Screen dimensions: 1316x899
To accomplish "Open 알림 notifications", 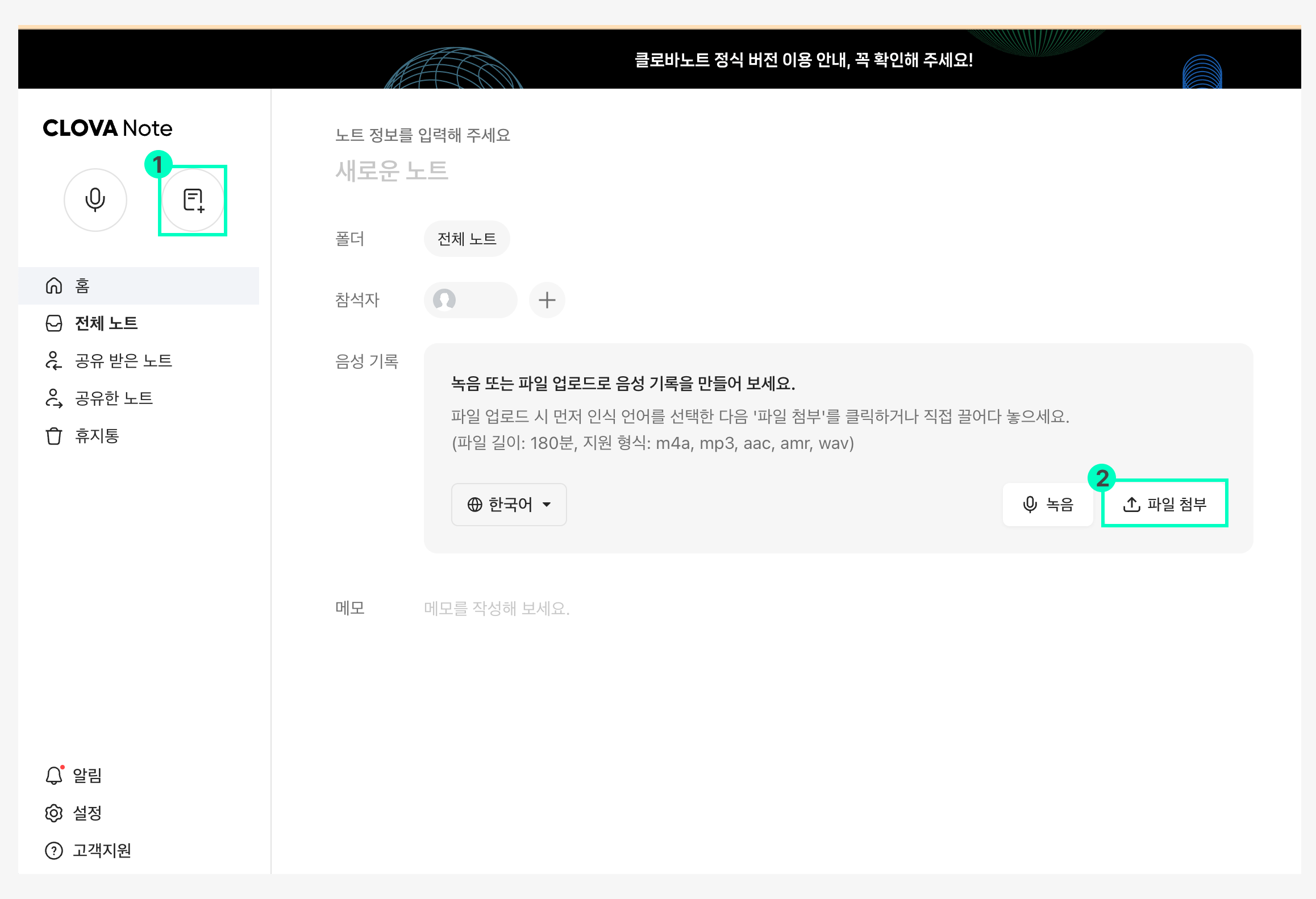I will pos(74,775).
